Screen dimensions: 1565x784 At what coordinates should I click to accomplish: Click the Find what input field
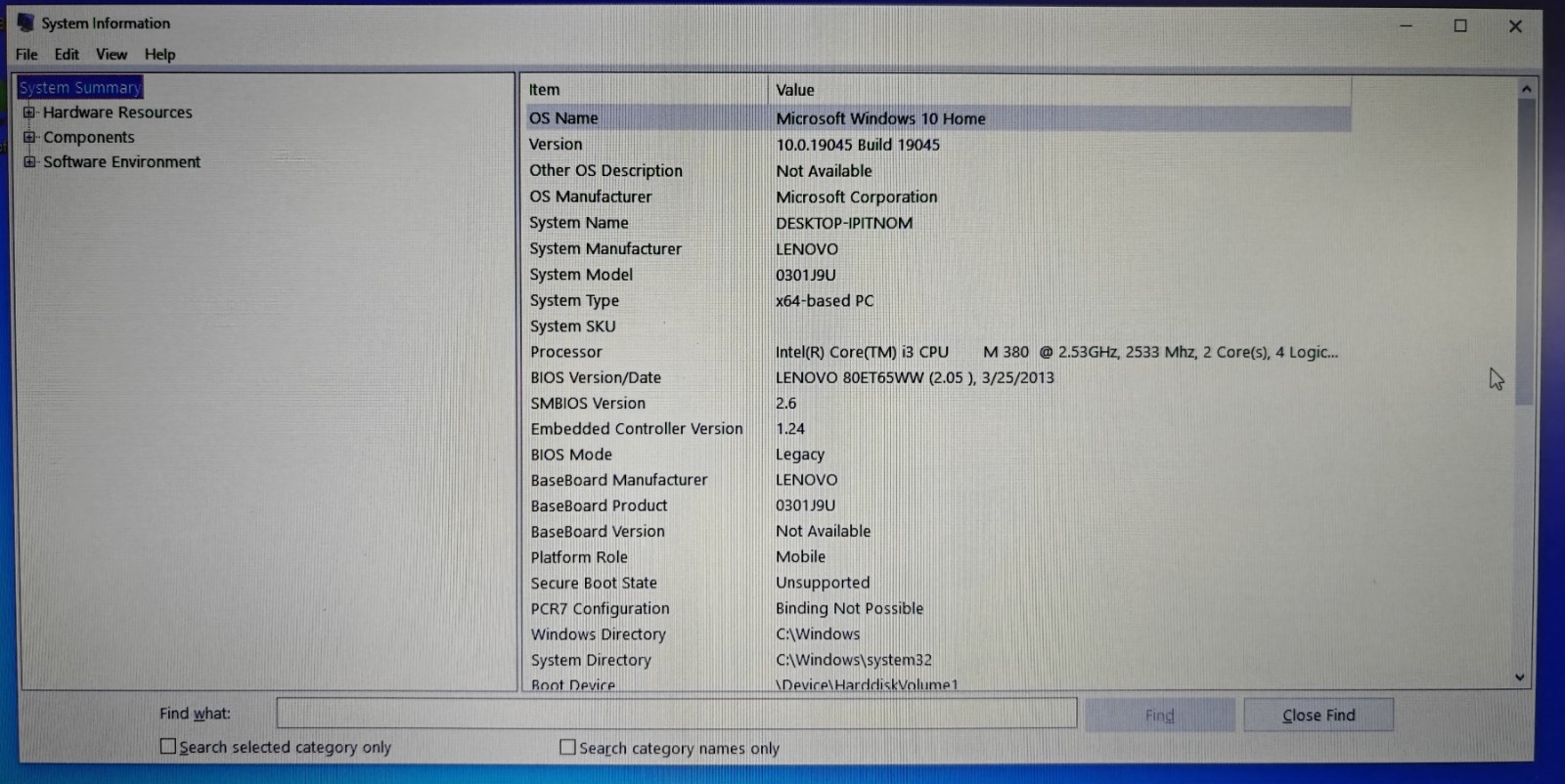point(676,713)
